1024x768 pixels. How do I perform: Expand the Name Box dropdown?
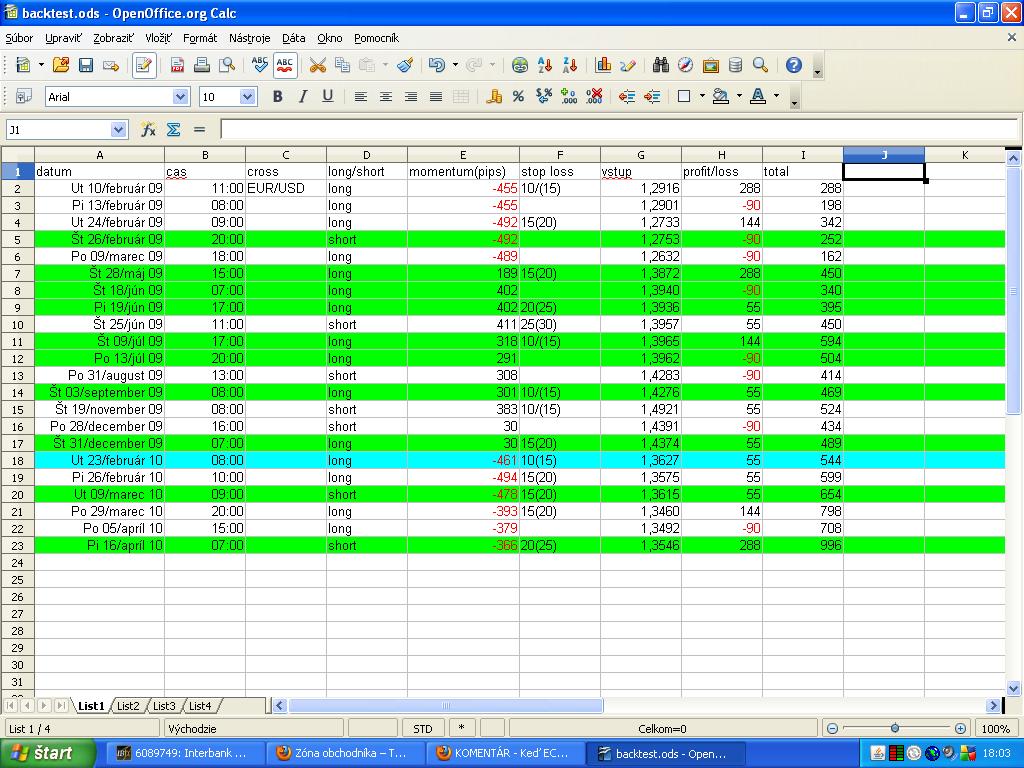pos(119,130)
